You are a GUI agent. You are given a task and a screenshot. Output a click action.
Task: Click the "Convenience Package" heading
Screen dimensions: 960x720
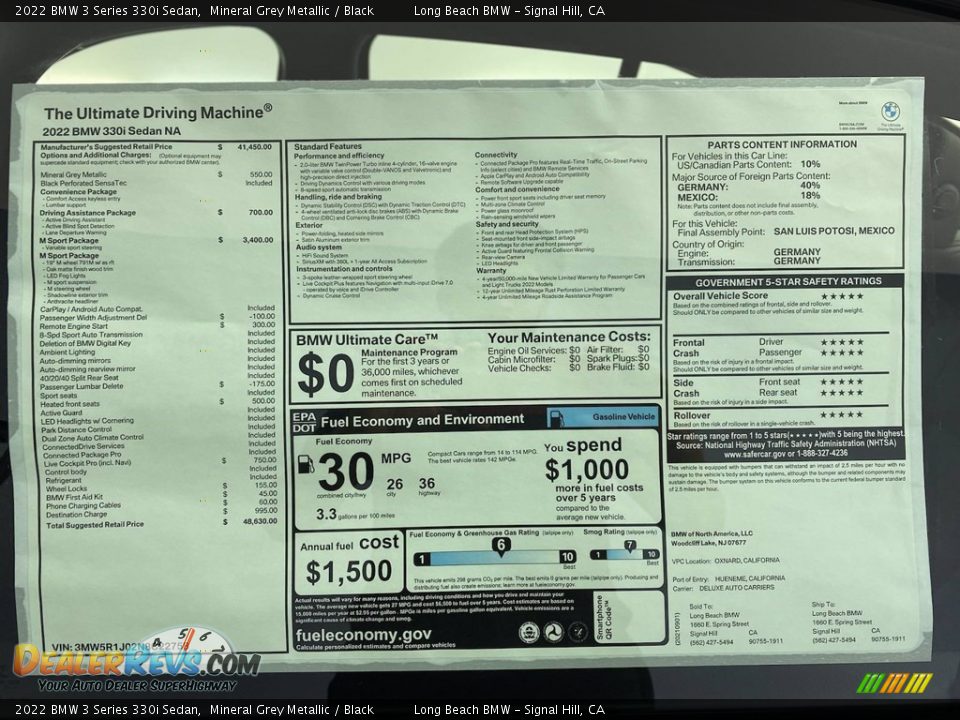point(78,192)
